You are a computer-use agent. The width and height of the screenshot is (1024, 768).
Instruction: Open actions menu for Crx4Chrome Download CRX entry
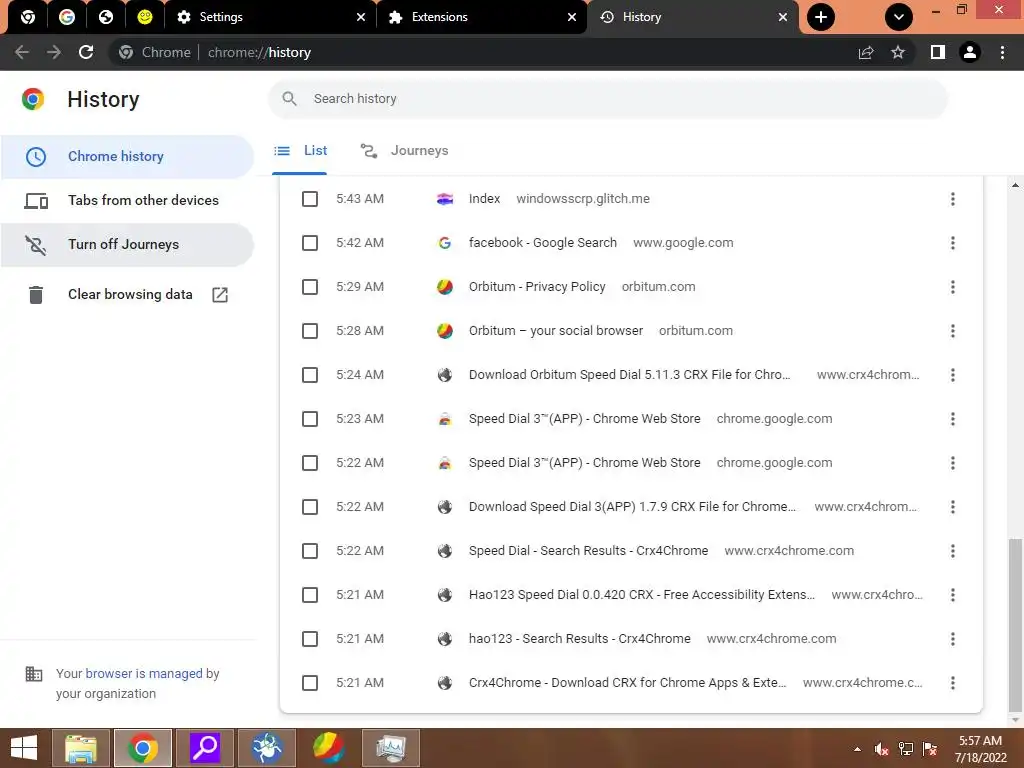953,683
